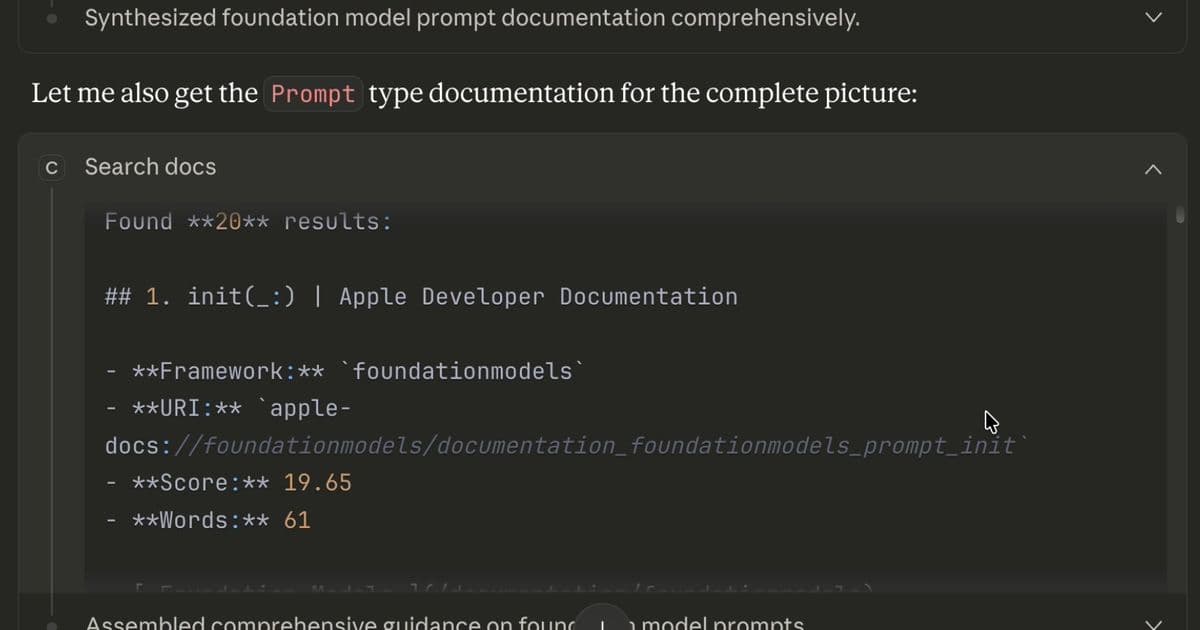1200x630 pixels.
Task: Open the apple-docs foundationmodels prompt URI link
Action: (560, 445)
